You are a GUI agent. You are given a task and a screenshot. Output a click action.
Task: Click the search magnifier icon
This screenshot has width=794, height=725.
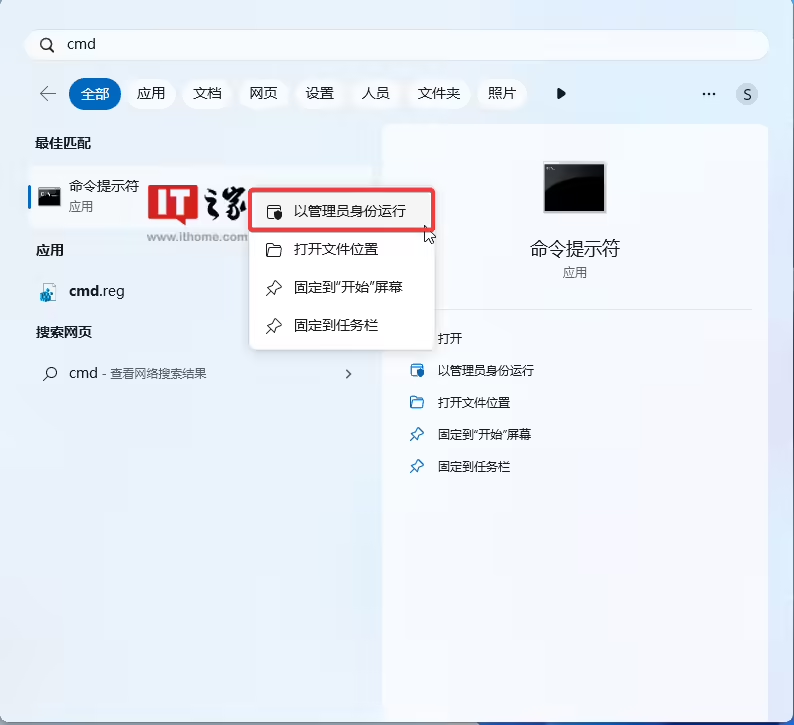46,45
